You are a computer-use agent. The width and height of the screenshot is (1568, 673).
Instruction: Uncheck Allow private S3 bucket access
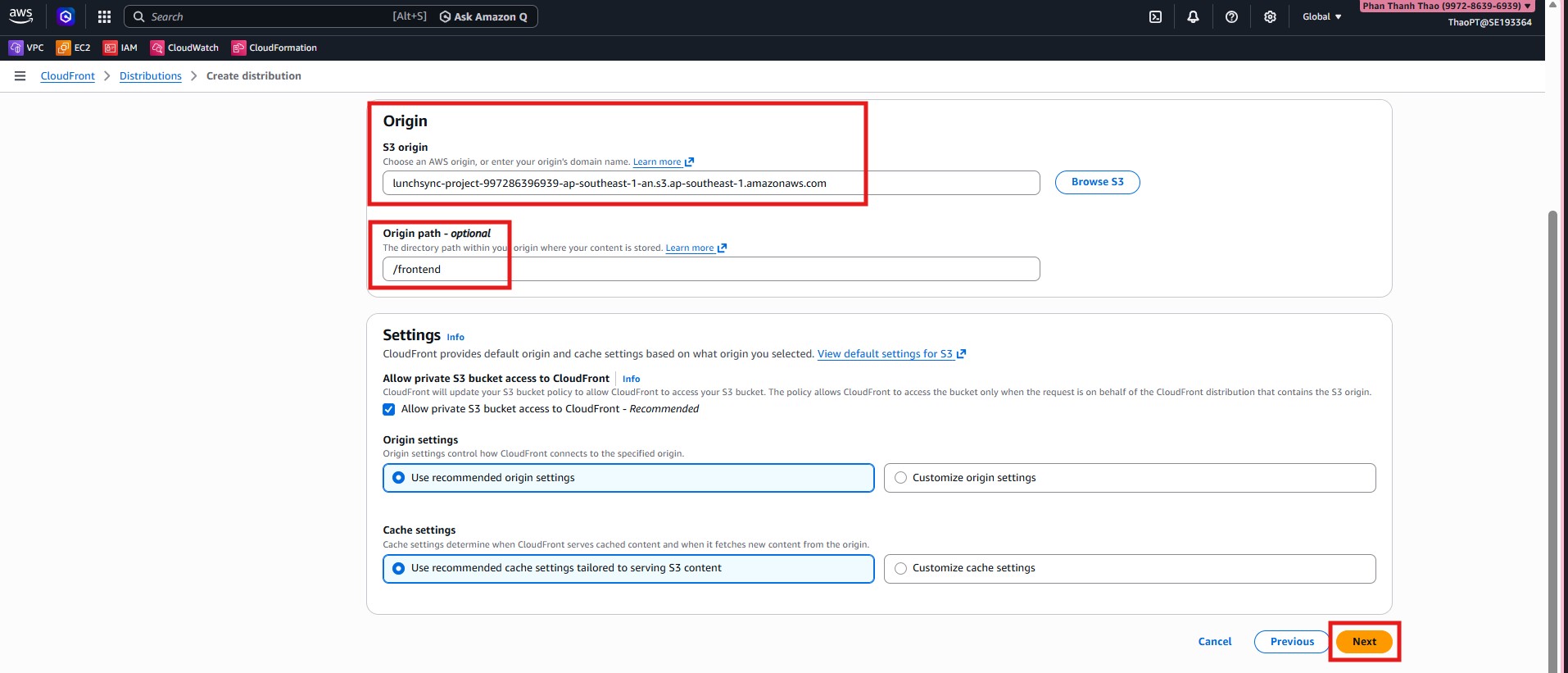coord(389,409)
